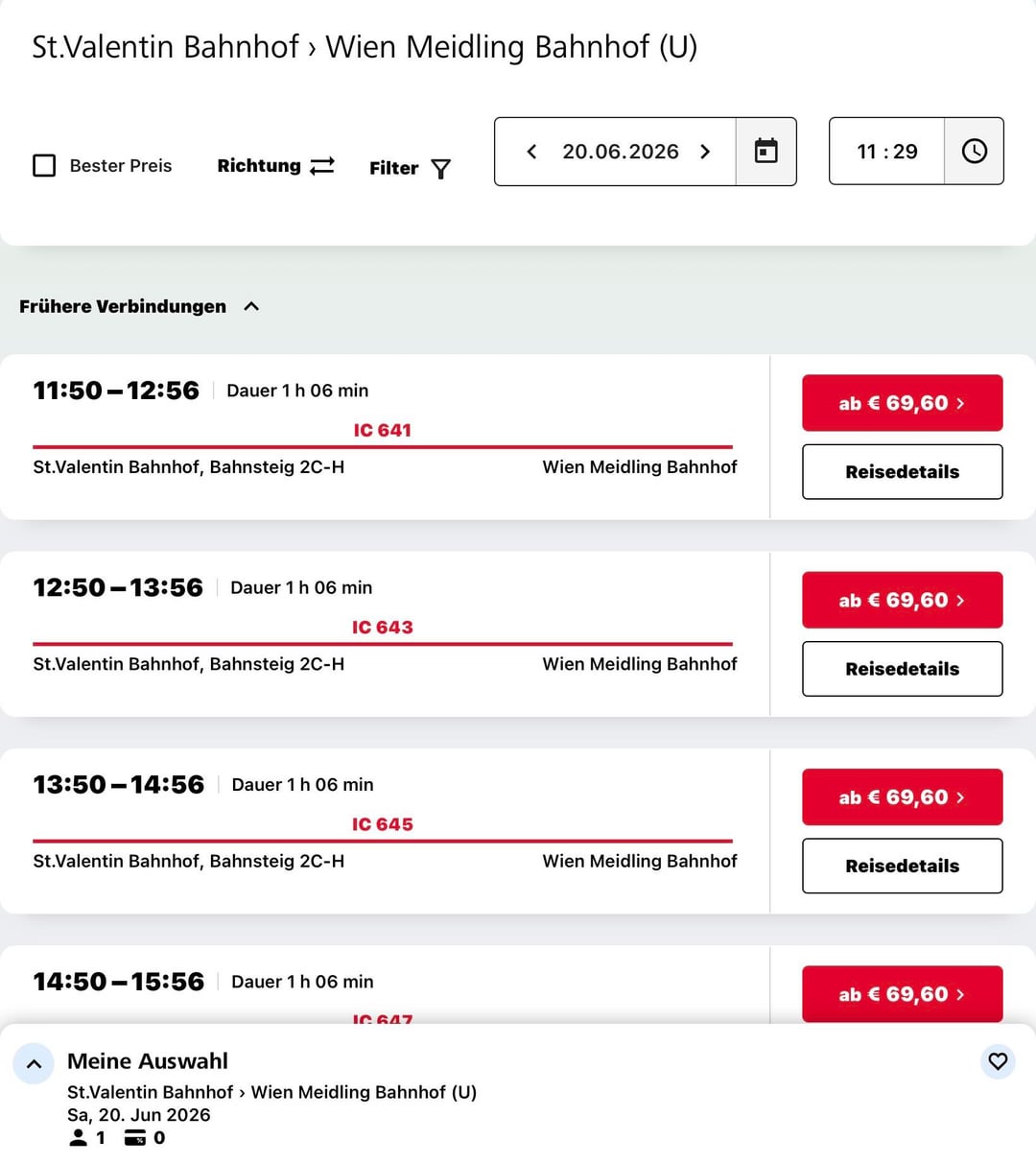The width and height of the screenshot is (1036, 1164).
Task: View Reisedetails for IC 643
Action: (902, 669)
